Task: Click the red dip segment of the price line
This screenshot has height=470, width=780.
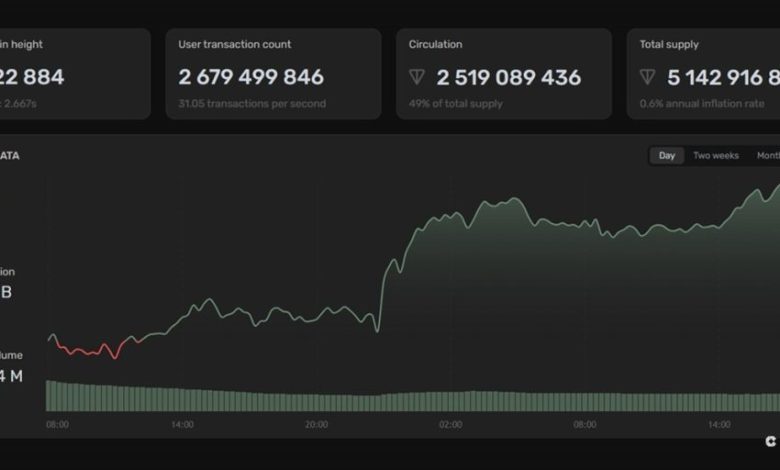Action: (90, 351)
